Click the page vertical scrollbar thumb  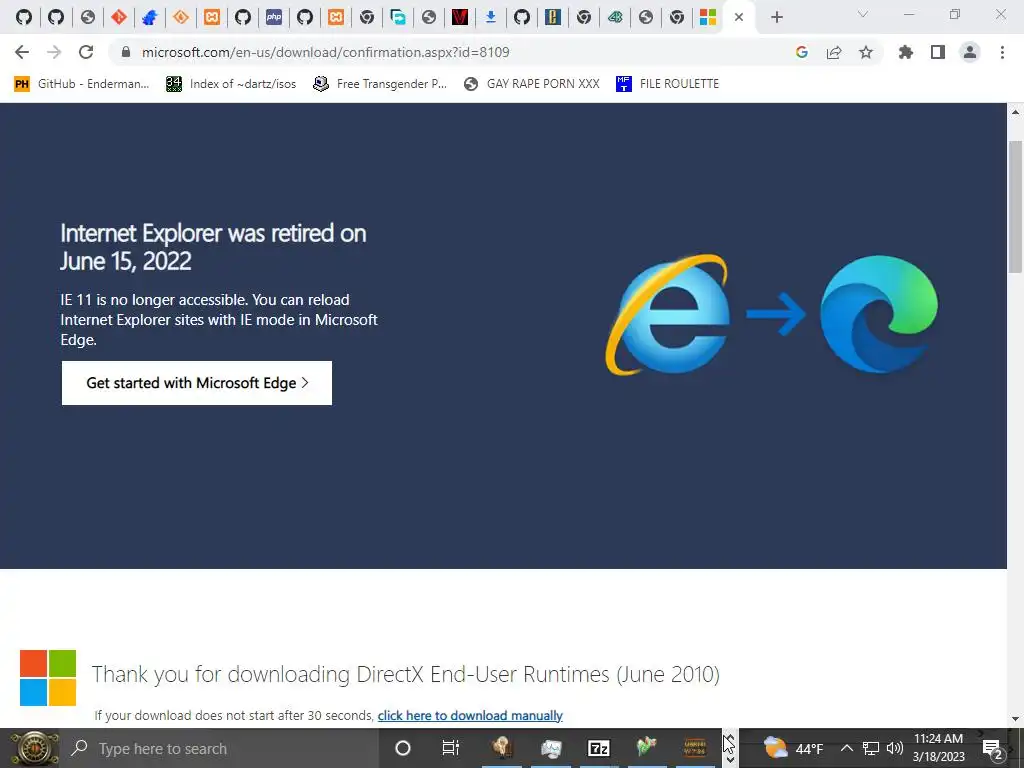pyautogui.click(x=1015, y=207)
